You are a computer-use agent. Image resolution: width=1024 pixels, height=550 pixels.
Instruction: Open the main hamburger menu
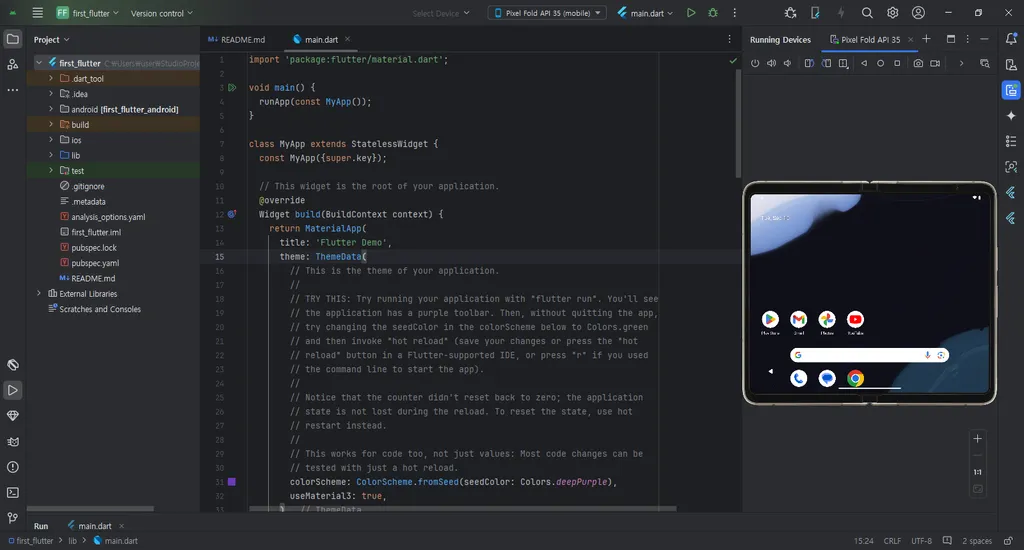tap(37, 13)
